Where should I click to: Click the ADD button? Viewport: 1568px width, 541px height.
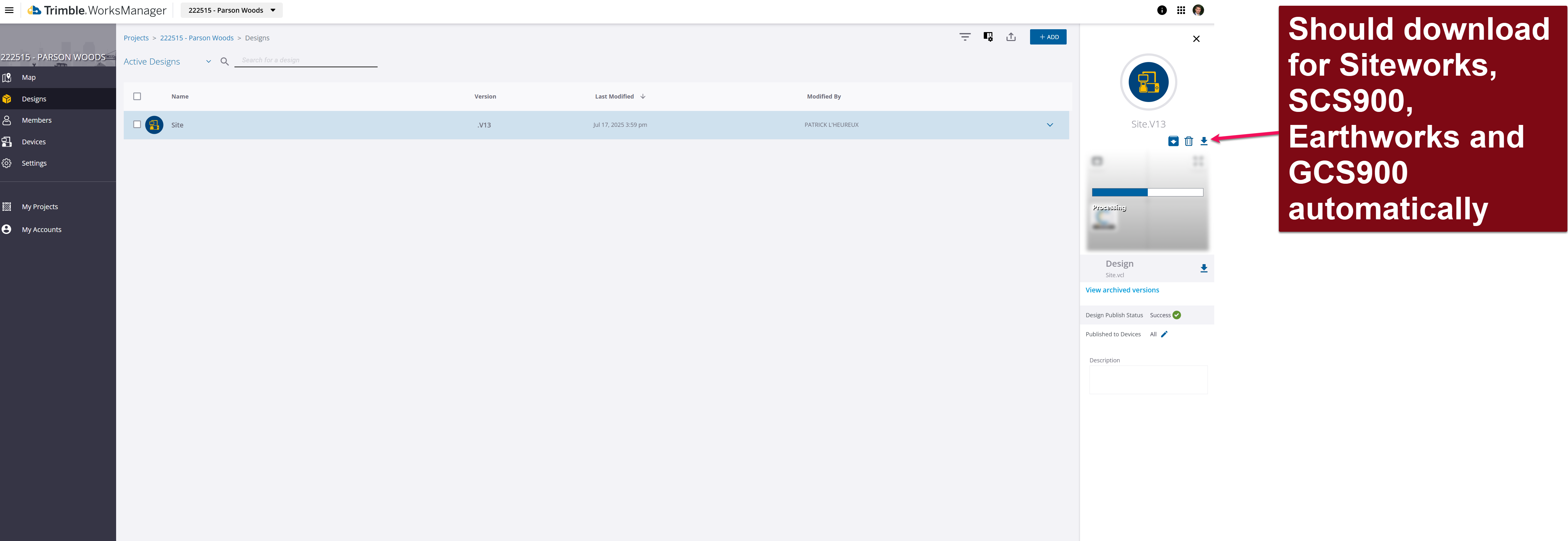1048,37
